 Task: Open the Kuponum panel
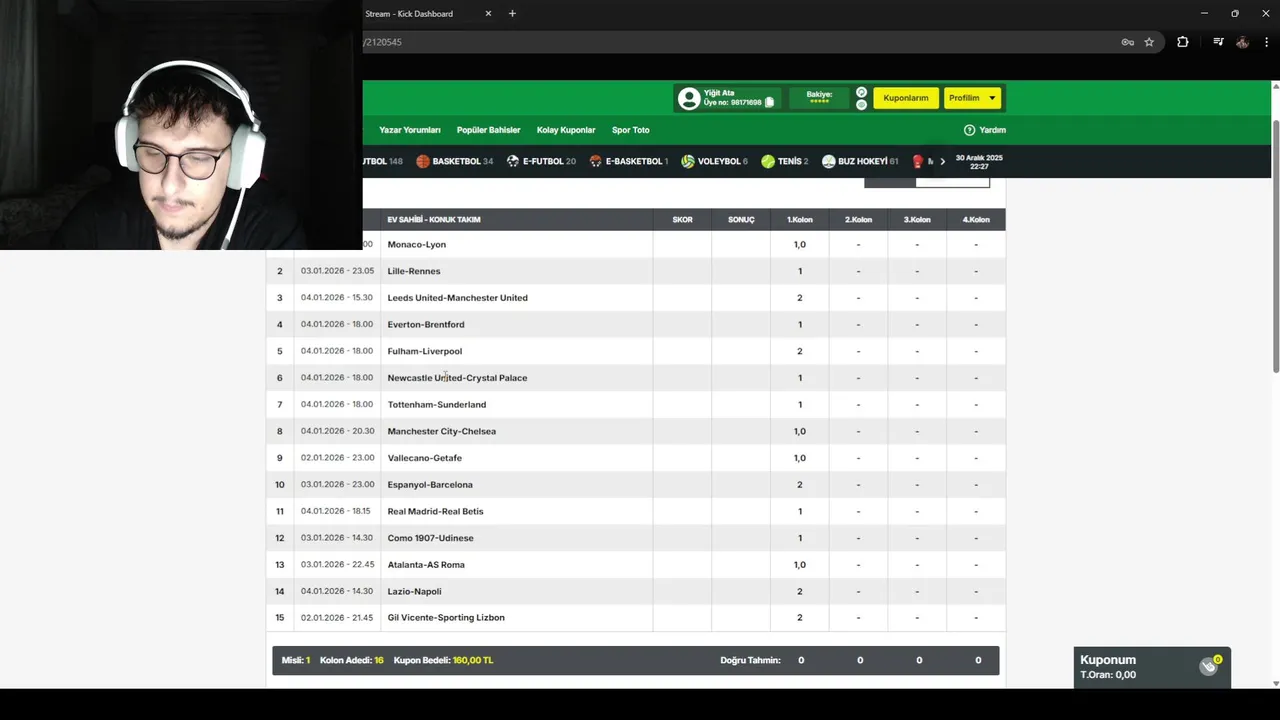click(x=1152, y=667)
